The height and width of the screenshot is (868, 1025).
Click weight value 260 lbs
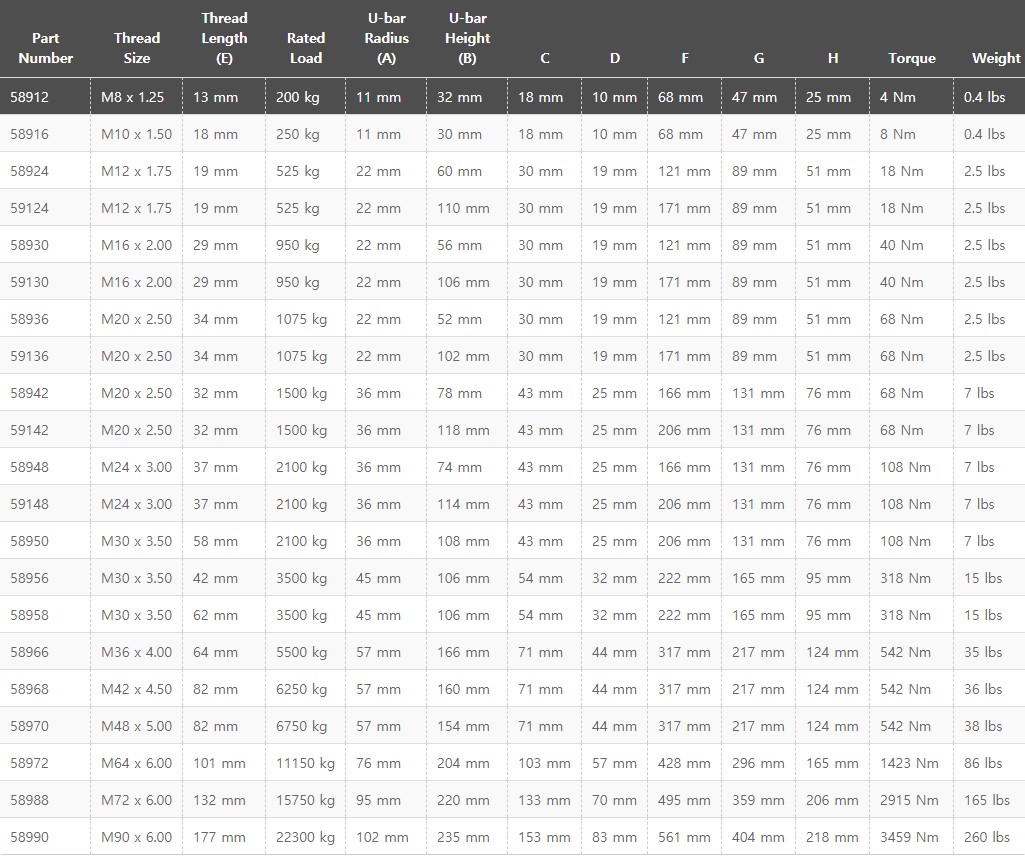[986, 837]
